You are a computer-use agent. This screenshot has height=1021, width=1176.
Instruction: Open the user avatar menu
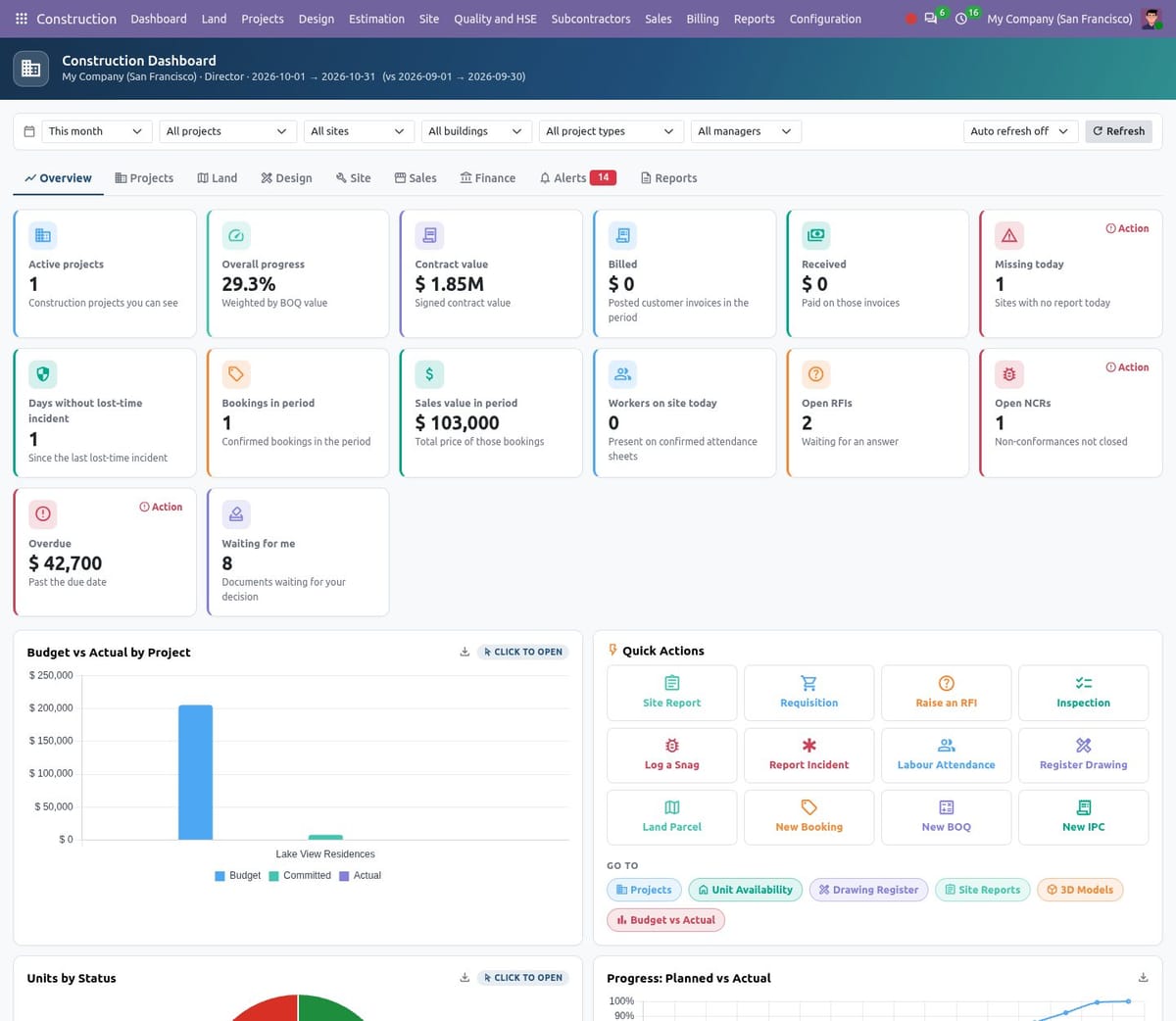tap(1152, 19)
